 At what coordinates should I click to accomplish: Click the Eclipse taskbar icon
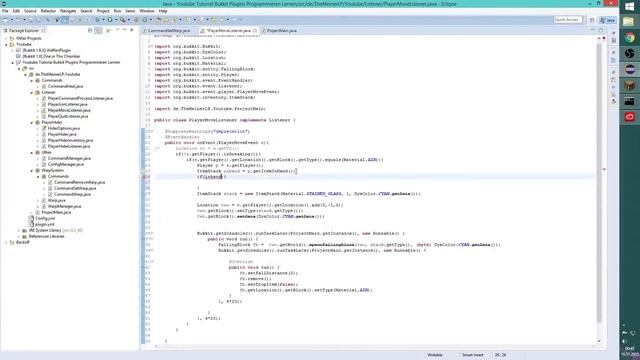pos(629,69)
